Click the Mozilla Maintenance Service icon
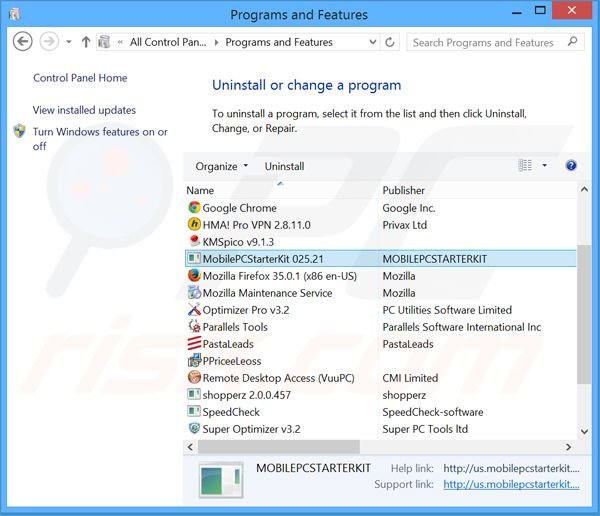600x516 pixels. [x=194, y=292]
